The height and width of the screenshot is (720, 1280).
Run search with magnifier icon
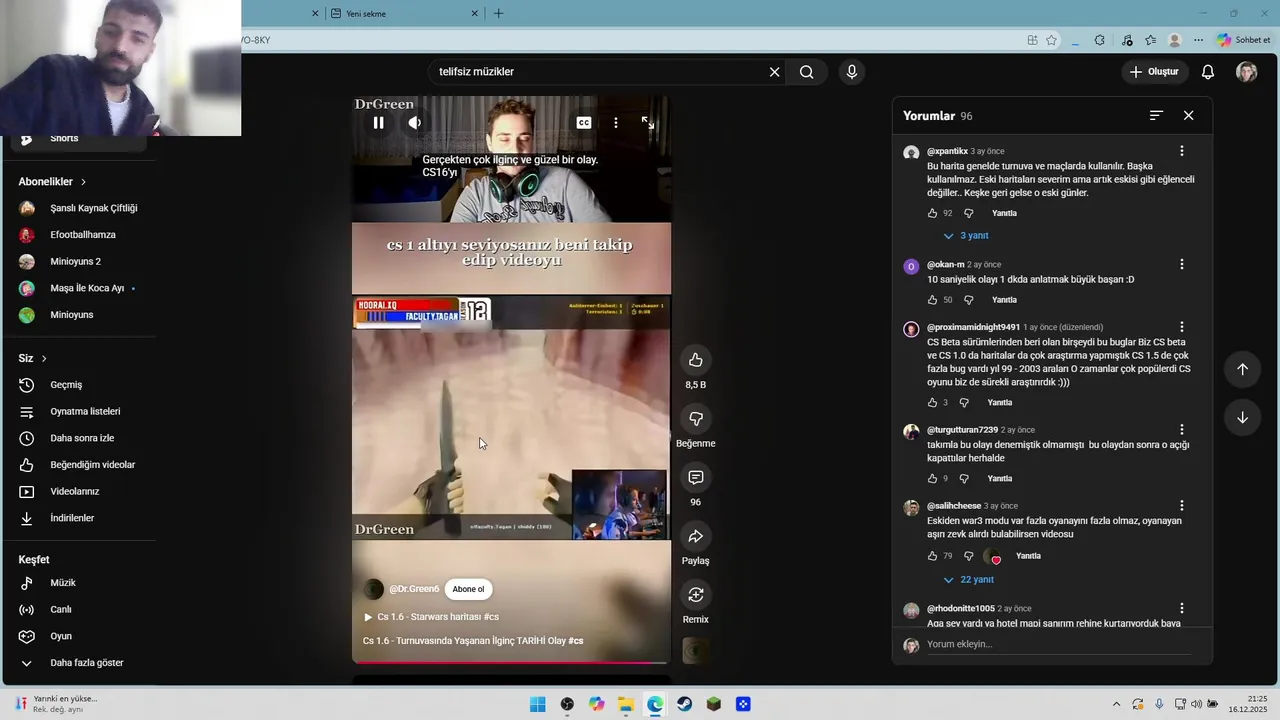pyautogui.click(x=807, y=72)
